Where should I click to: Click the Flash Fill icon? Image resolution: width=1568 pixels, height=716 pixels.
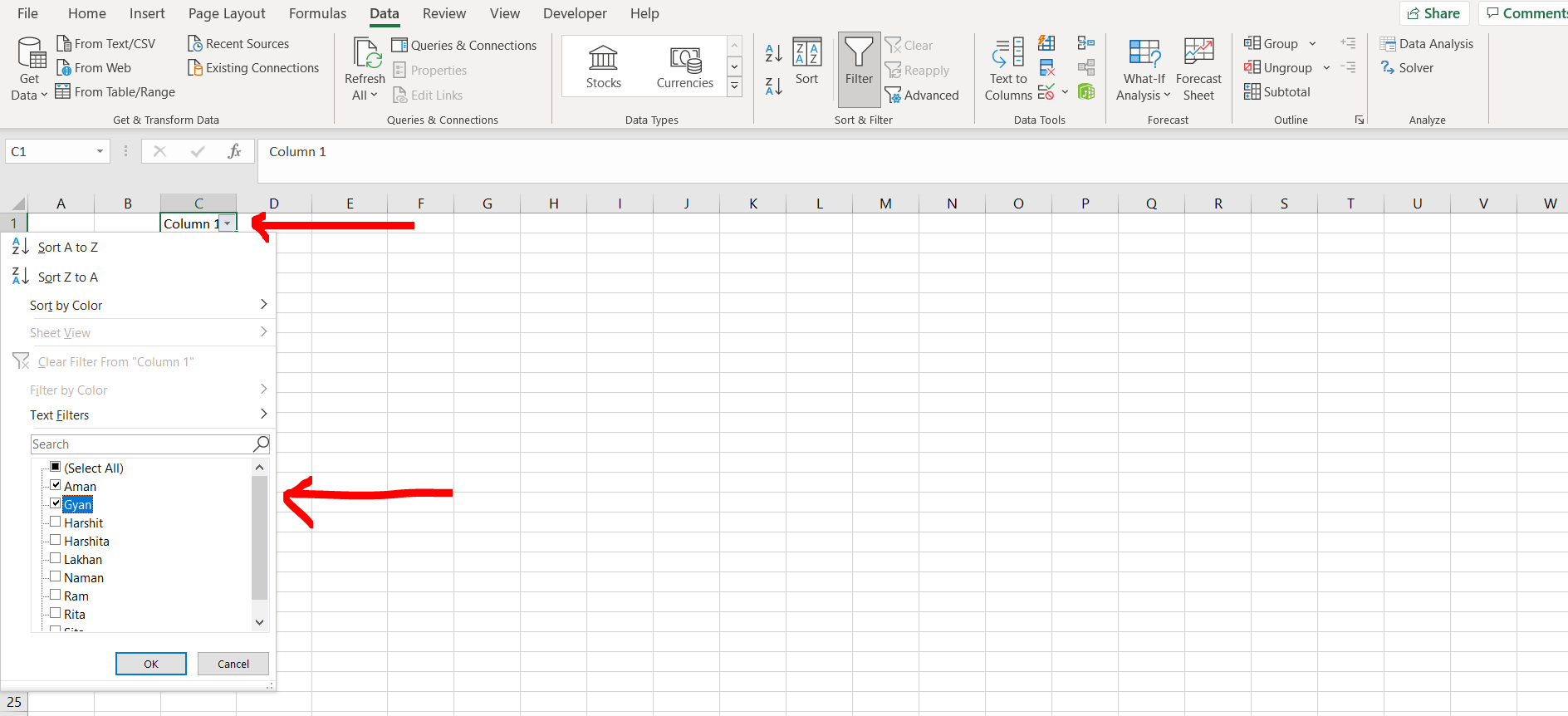pos(1046,43)
